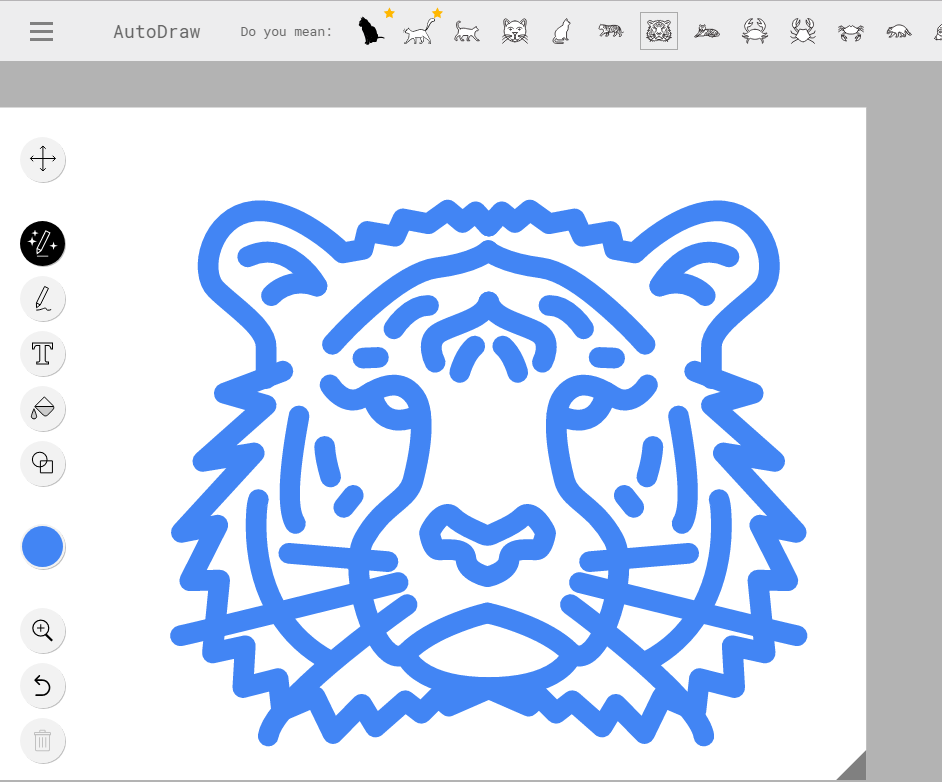Undo the last action

click(x=43, y=685)
